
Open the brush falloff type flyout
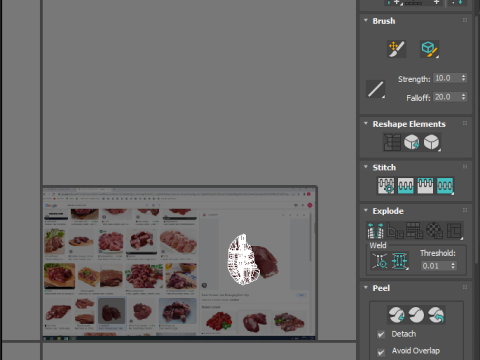375,89
